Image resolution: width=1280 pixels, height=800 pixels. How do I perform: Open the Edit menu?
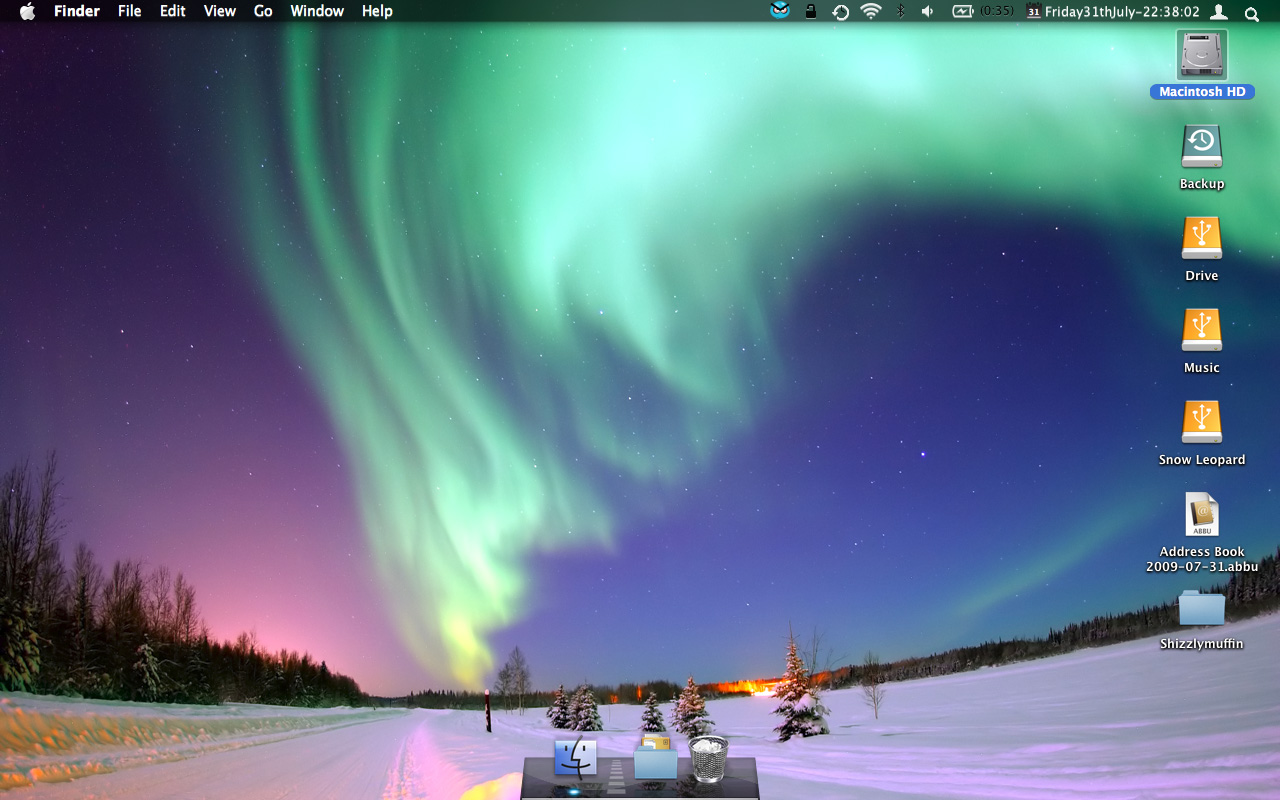(x=173, y=11)
